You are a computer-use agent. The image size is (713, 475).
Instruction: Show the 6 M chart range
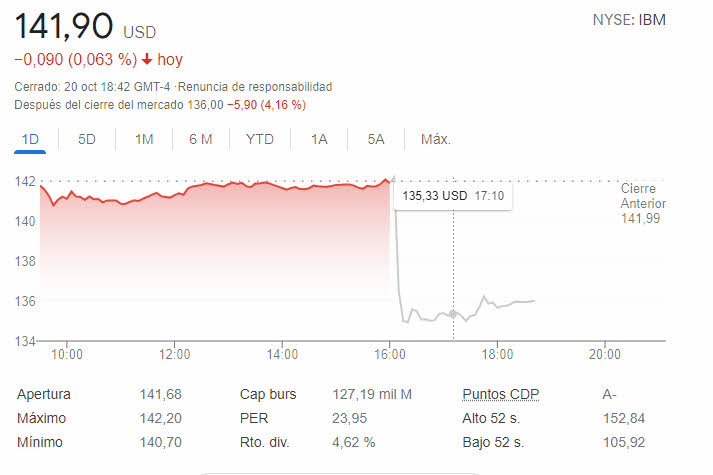(x=201, y=140)
